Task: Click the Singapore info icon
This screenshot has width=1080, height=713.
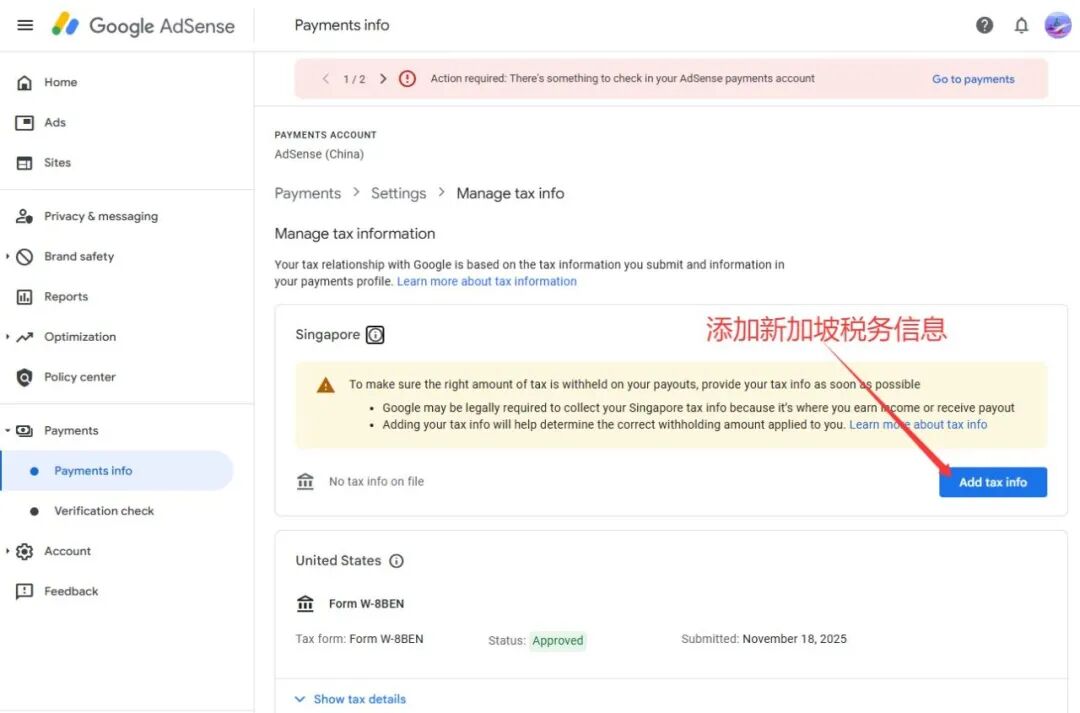Action: (x=375, y=335)
